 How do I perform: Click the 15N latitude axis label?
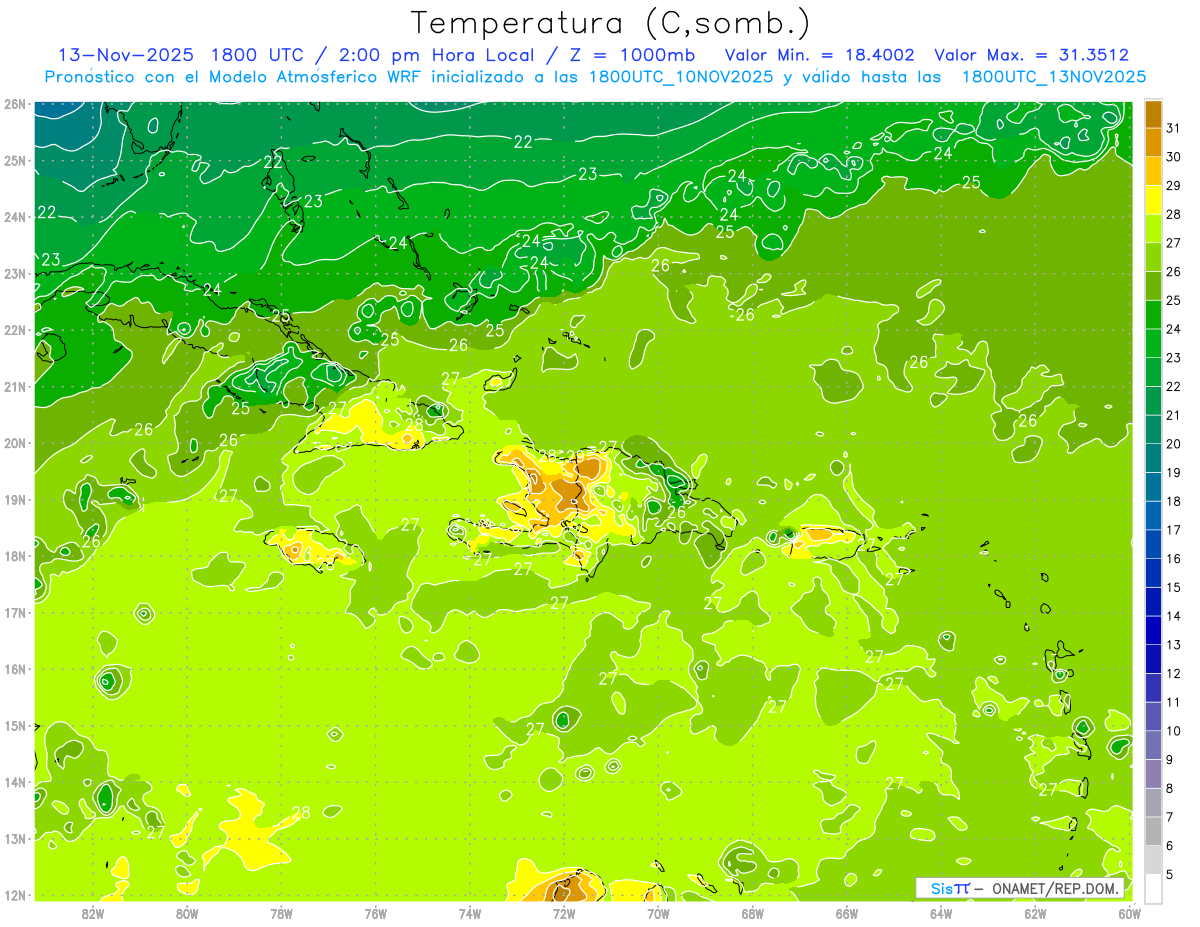tap(14, 726)
